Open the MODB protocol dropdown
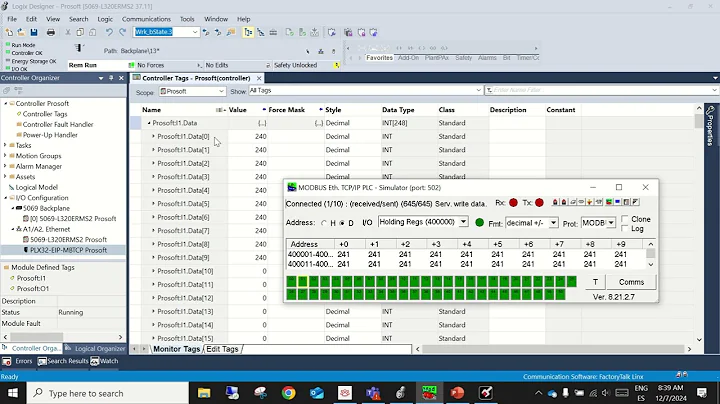This screenshot has width=720, height=404. (611, 223)
